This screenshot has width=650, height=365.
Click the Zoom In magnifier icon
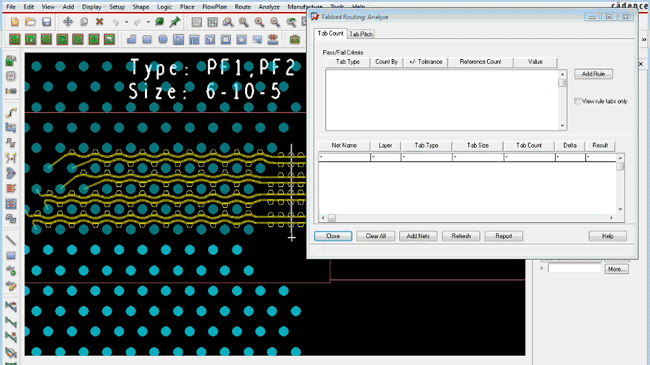tap(260, 22)
